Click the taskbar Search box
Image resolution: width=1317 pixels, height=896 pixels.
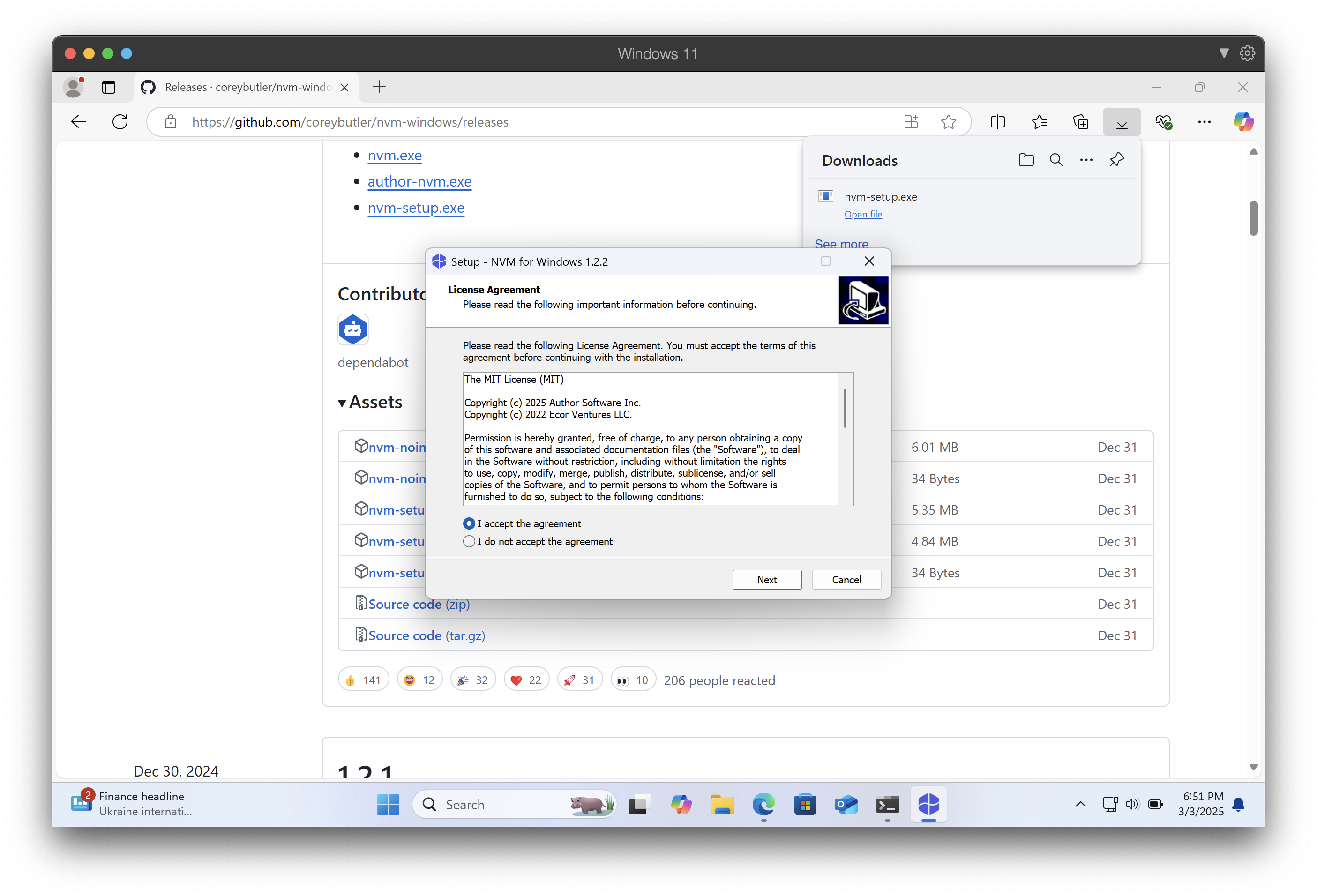coord(514,804)
